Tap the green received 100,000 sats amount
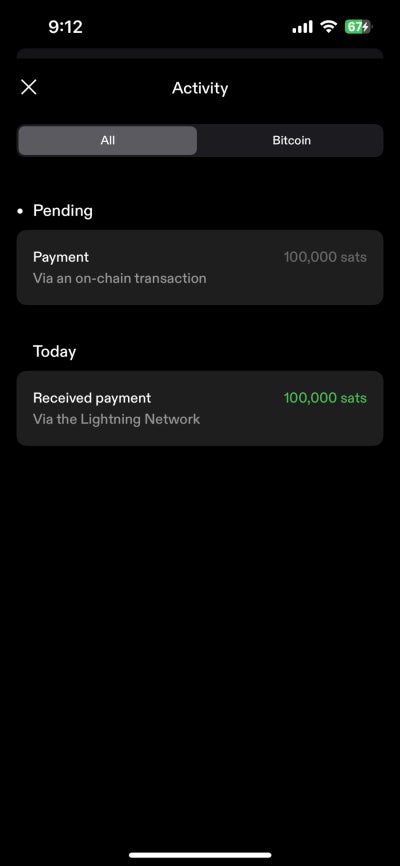The image size is (400, 866). click(x=325, y=398)
